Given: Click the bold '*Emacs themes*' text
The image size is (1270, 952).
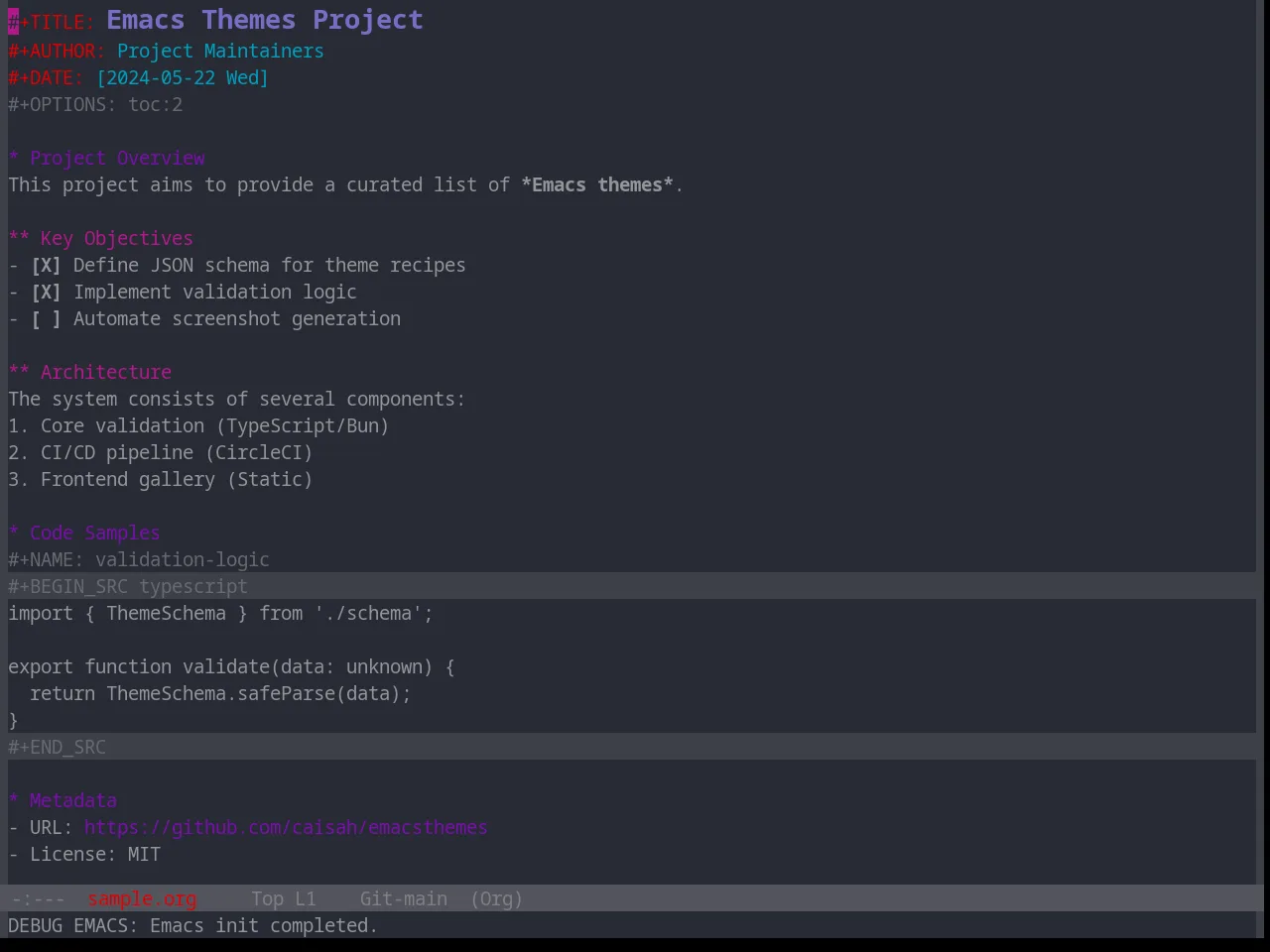Looking at the screenshot, I should [597, 185].
